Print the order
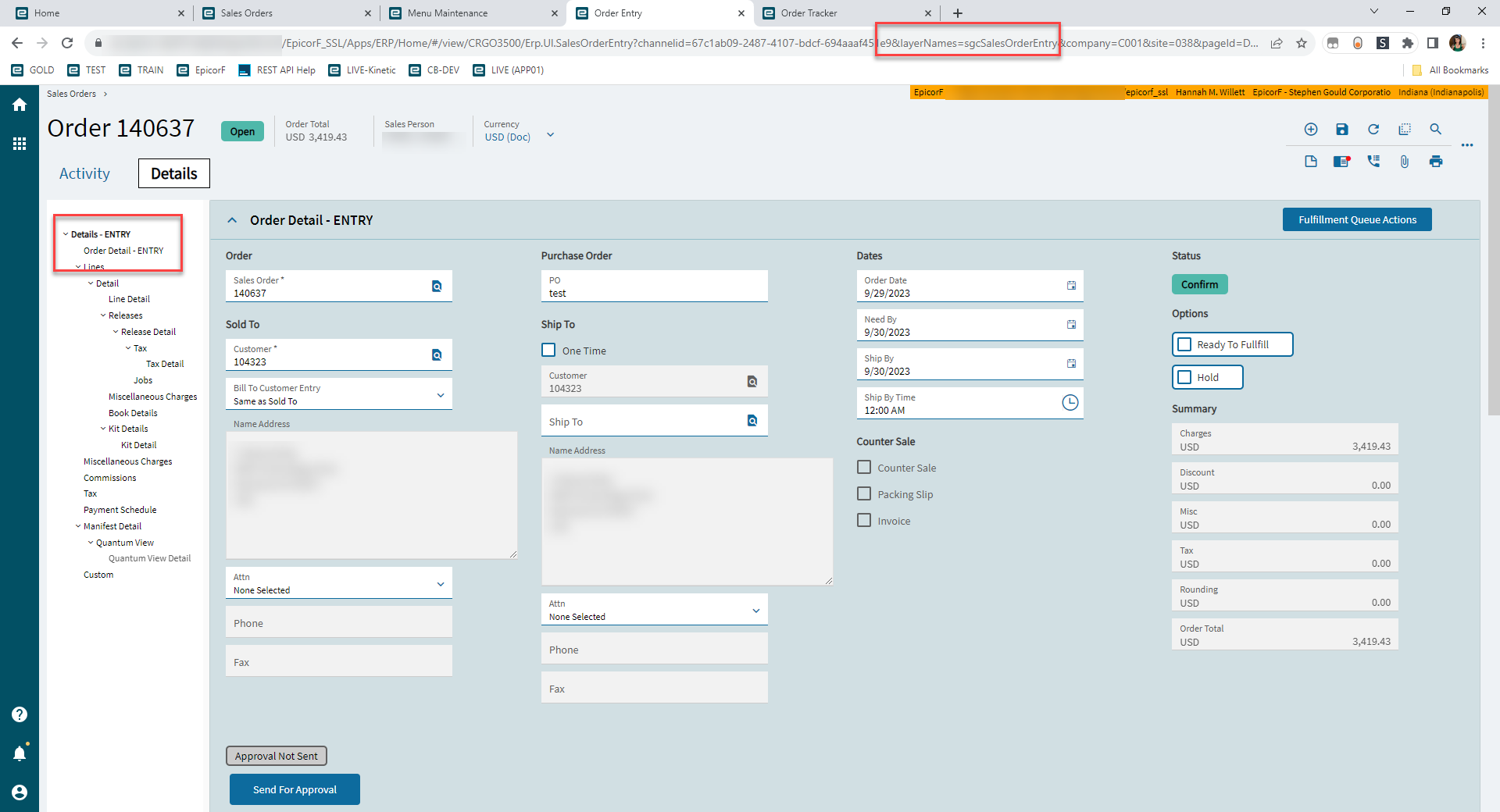This screenshot has height=812, width=1500. pos(1436,162)
